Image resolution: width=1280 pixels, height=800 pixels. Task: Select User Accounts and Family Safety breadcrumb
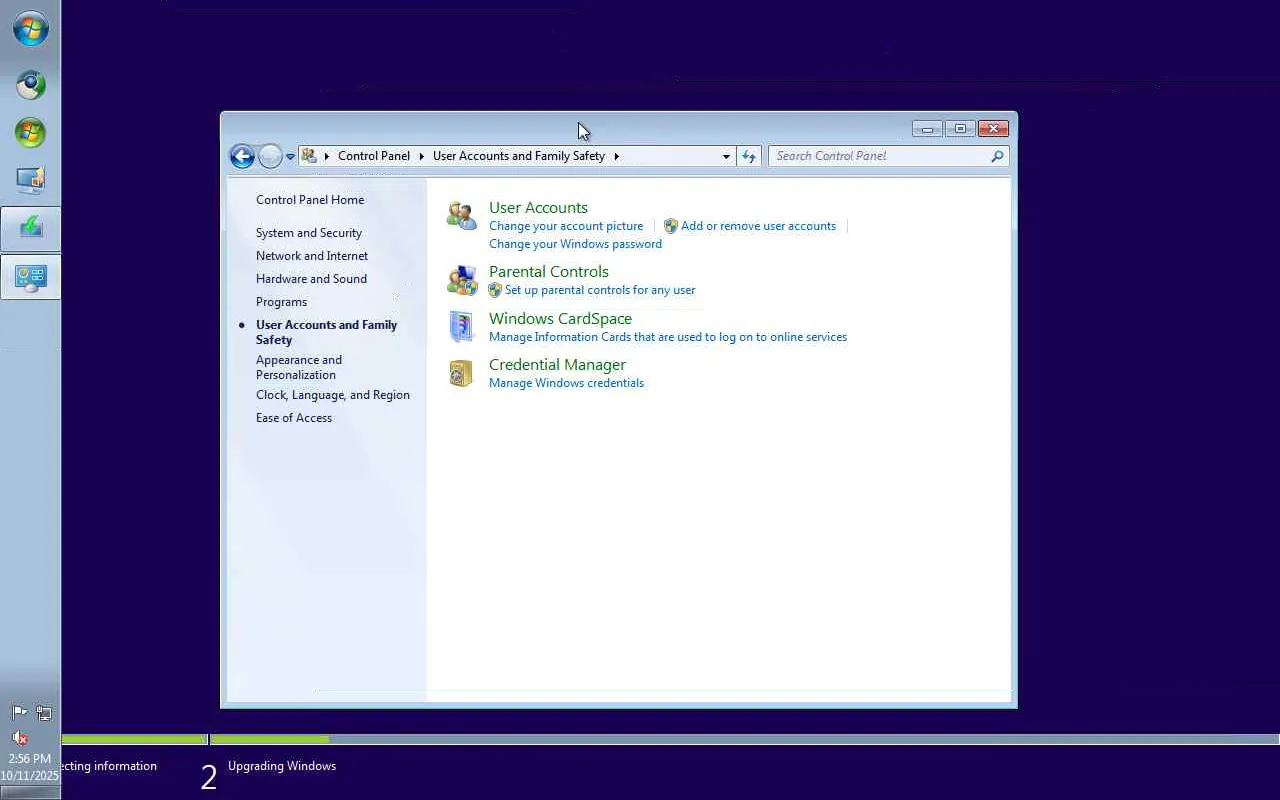519,156
